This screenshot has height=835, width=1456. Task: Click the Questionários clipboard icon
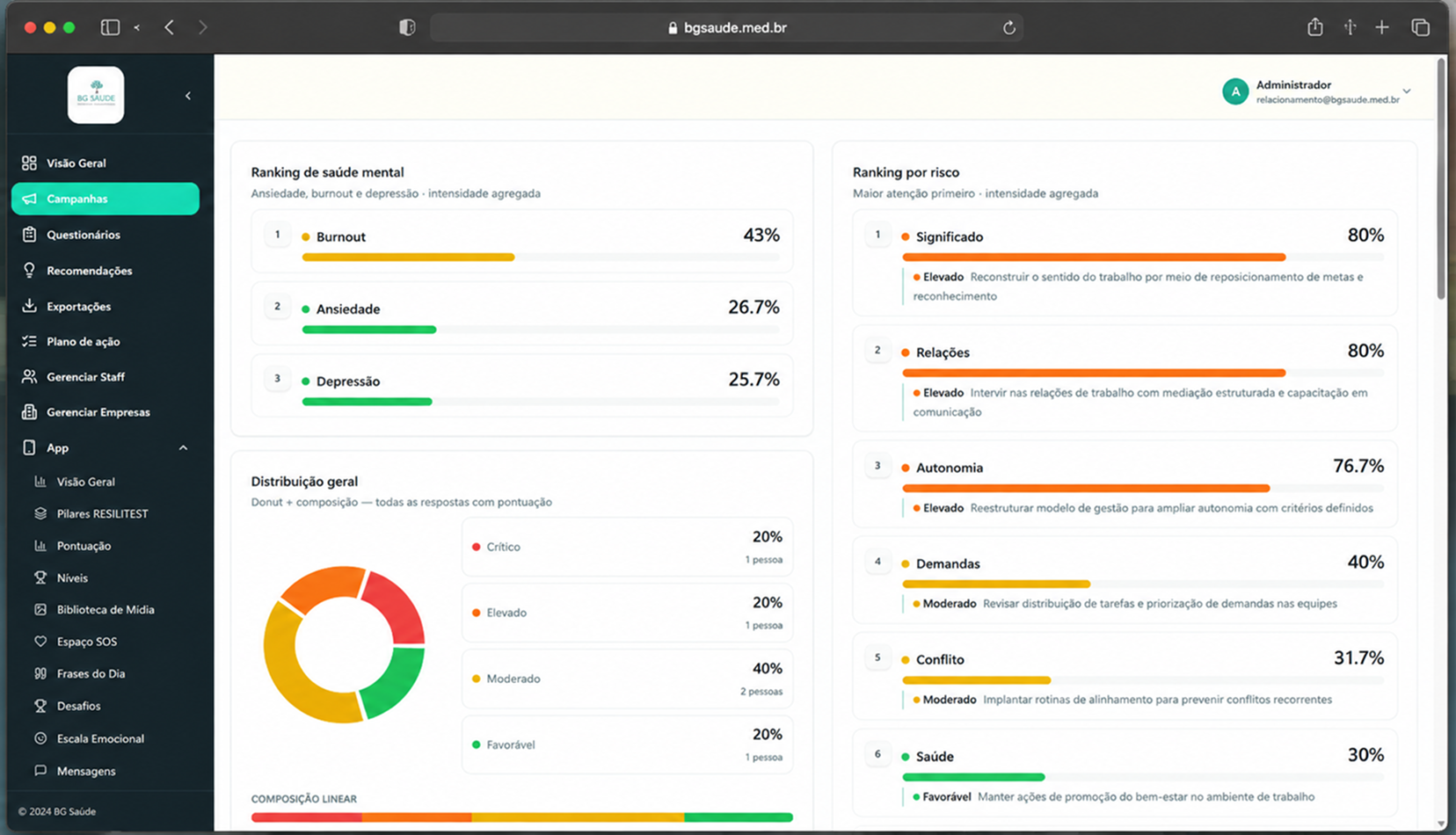(29, 235)
